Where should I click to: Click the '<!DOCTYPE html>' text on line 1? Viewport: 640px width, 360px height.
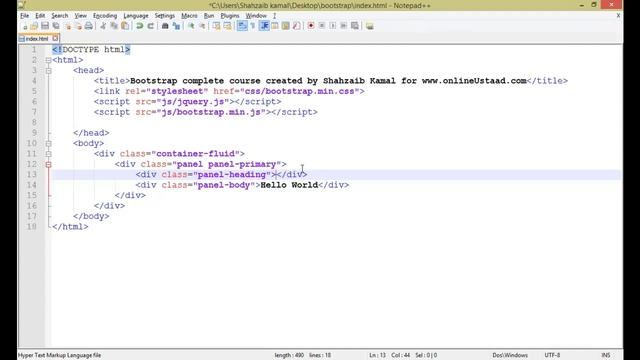(91, 50)
